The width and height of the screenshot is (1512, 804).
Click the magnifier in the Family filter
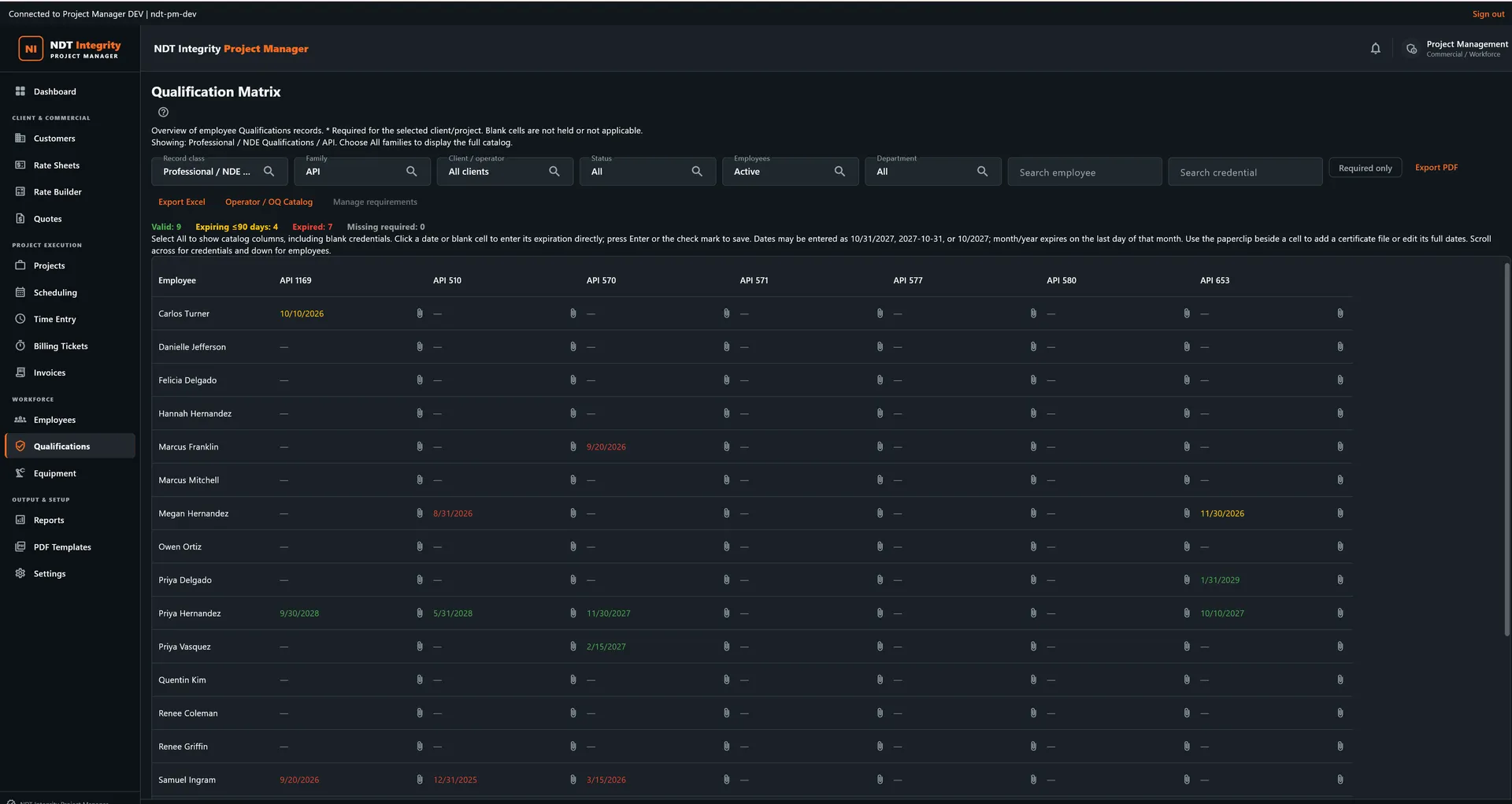(411, 171)
